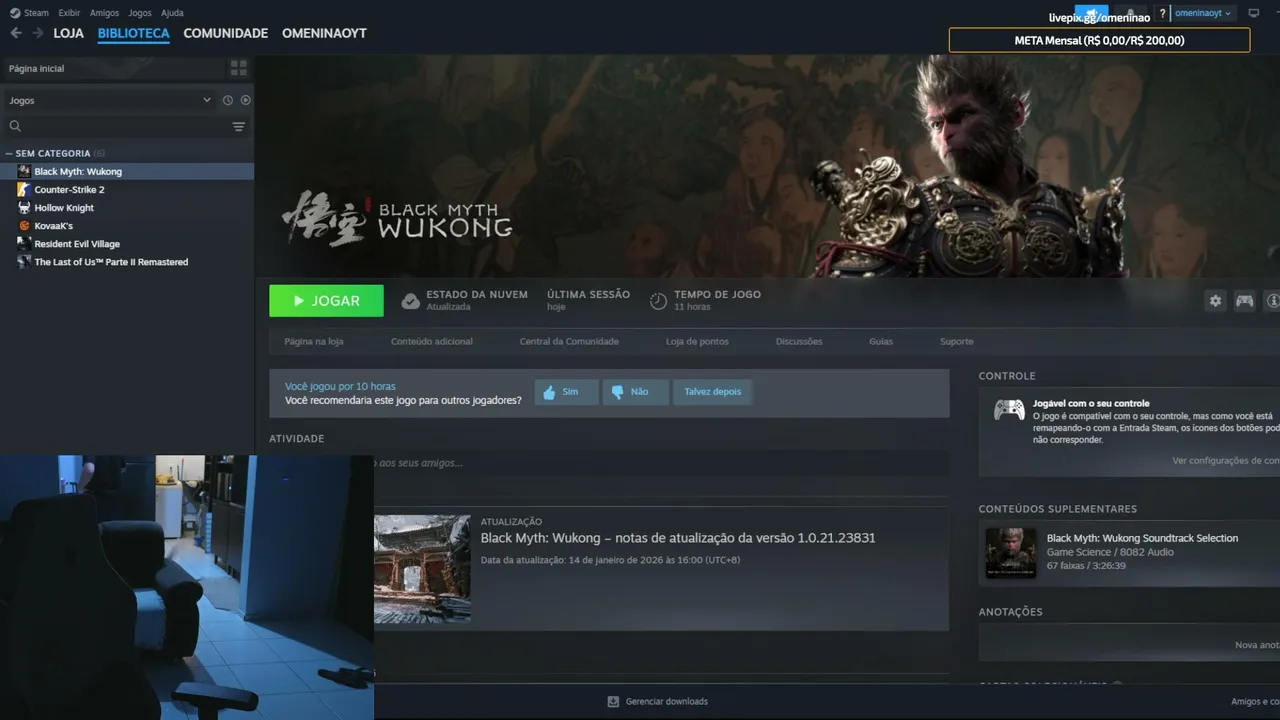Open the OMENINAOYT profile tab
The width and height of the screenshot is (1280, 720).
click(x=324, y=33)
